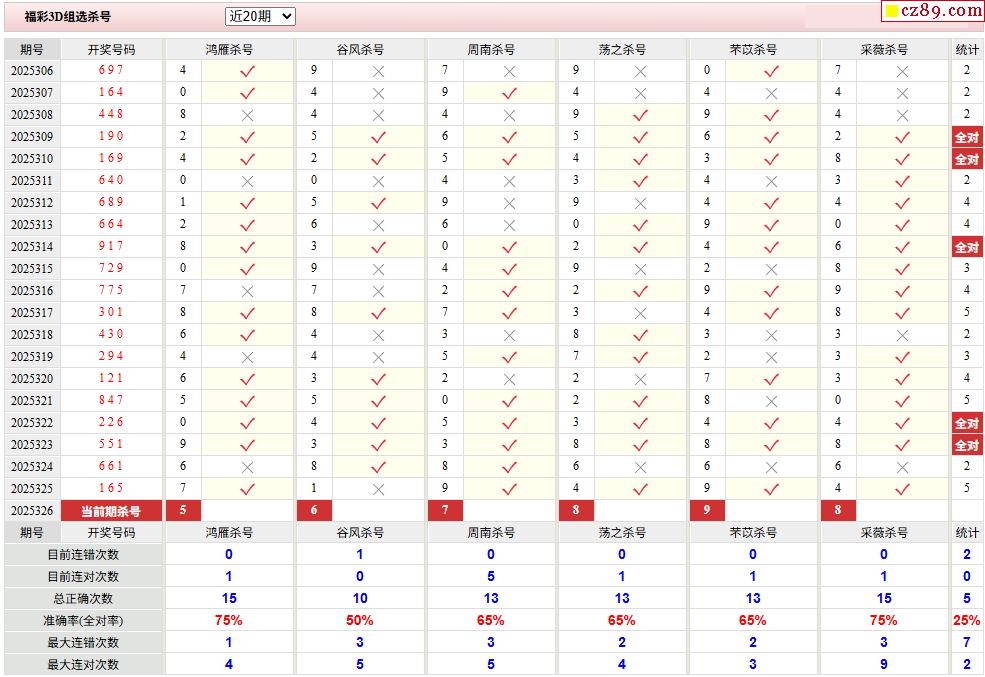Click red checkmark for 谷风 in row 2025310

point(378,159)
